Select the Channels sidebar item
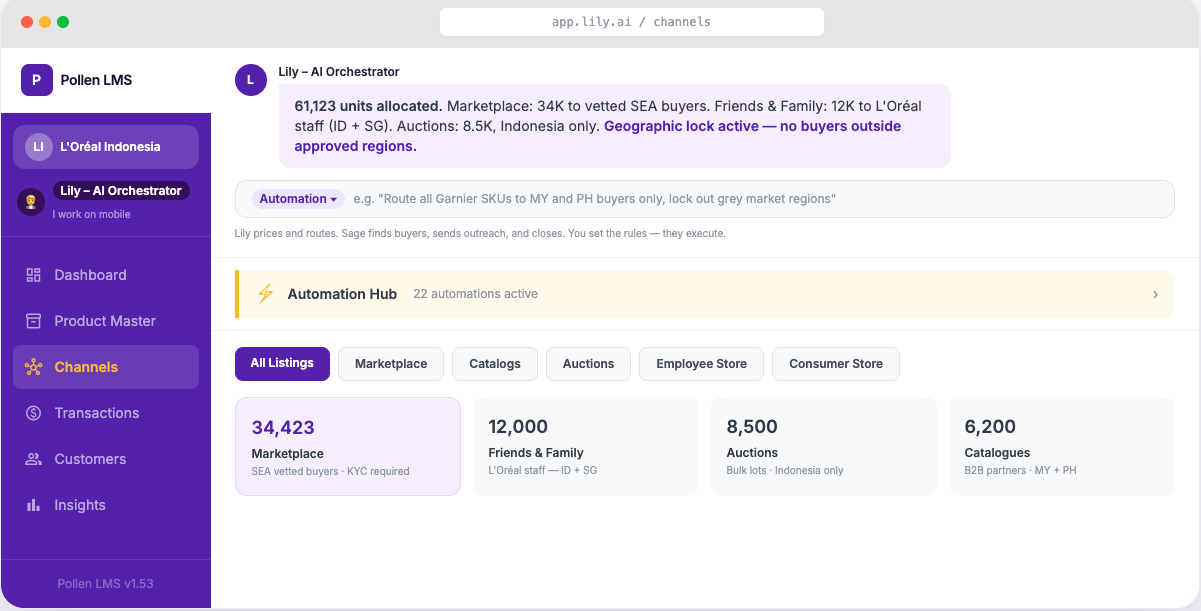 click(x=106, y=367)
